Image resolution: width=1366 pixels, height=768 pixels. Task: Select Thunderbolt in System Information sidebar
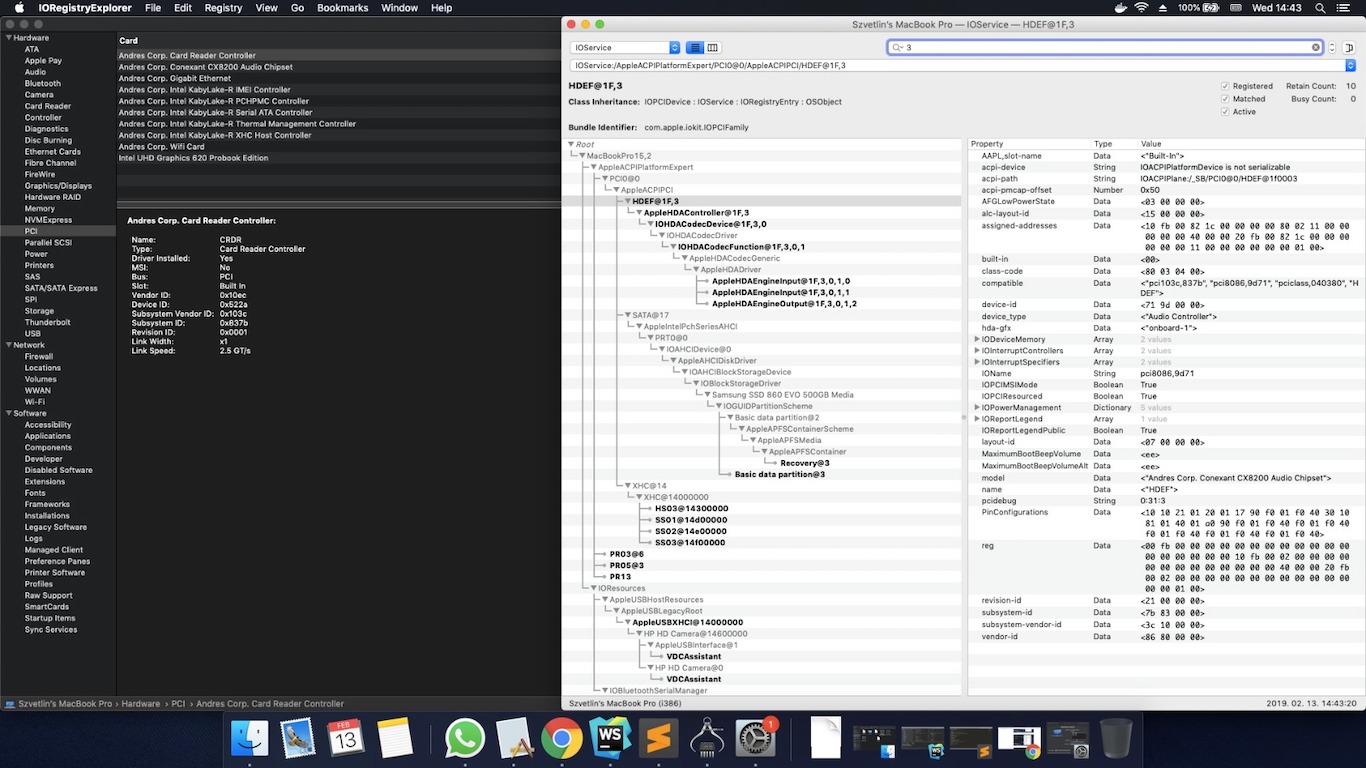coord(47,323)
